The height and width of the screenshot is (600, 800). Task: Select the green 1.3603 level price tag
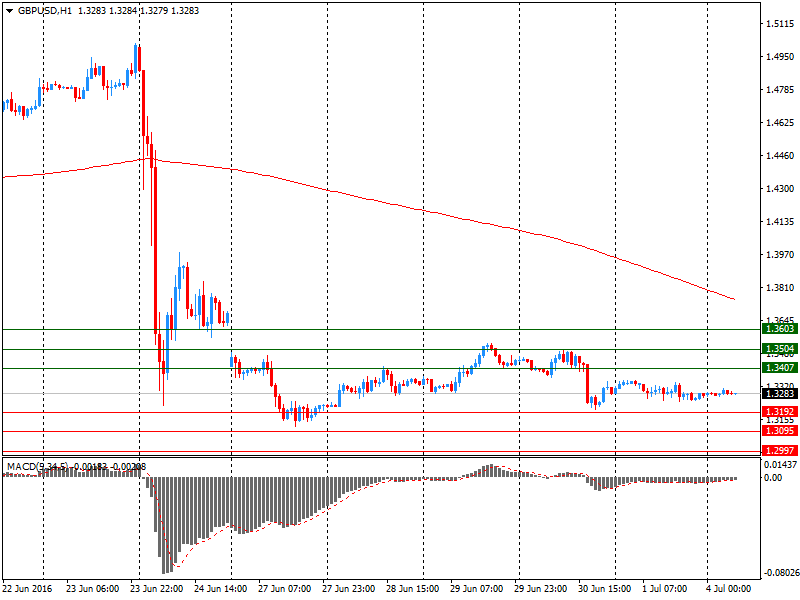pyautogui.click(x=779, y=329)
